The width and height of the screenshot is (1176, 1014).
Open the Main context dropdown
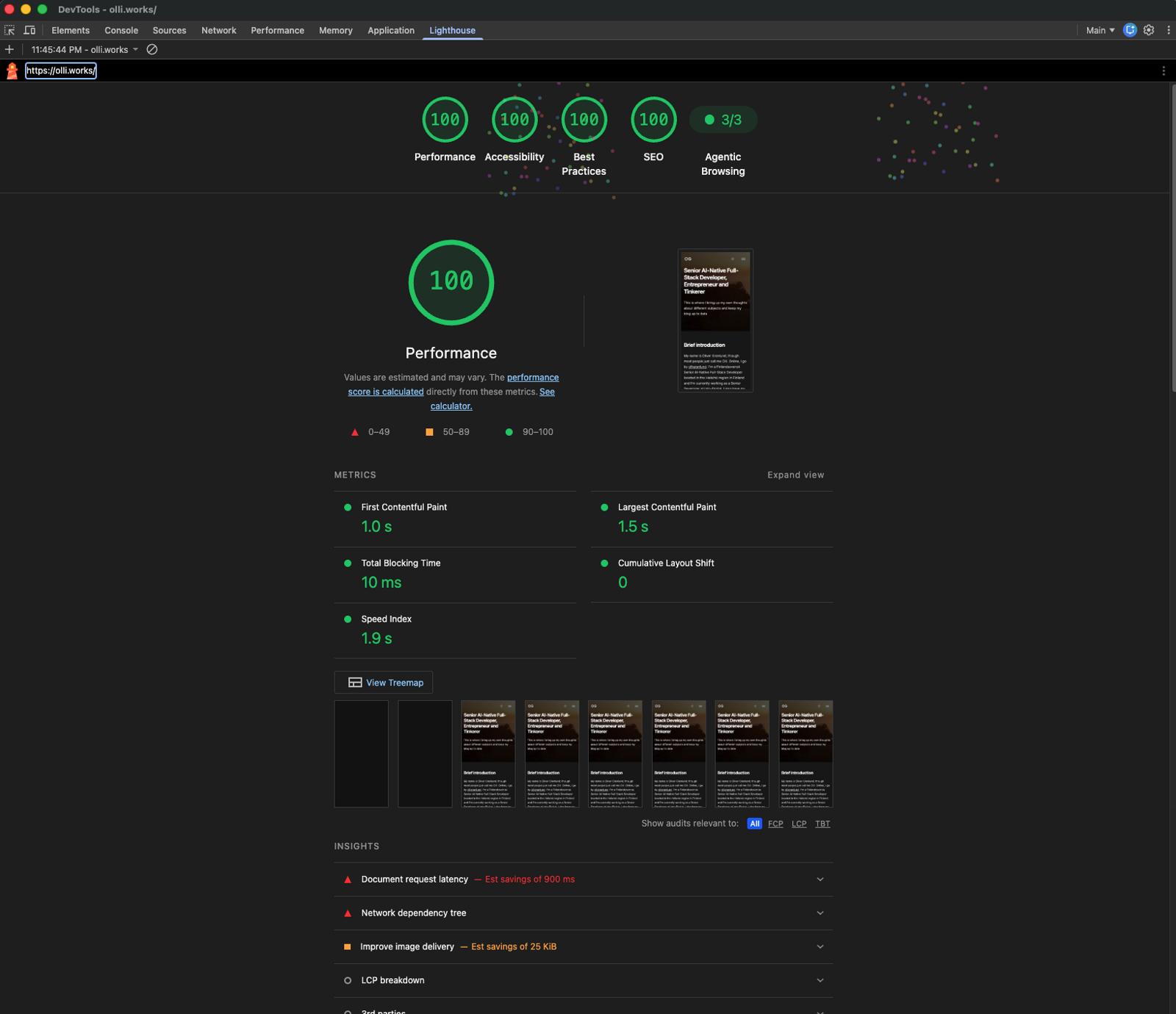tap(1100, 30)
